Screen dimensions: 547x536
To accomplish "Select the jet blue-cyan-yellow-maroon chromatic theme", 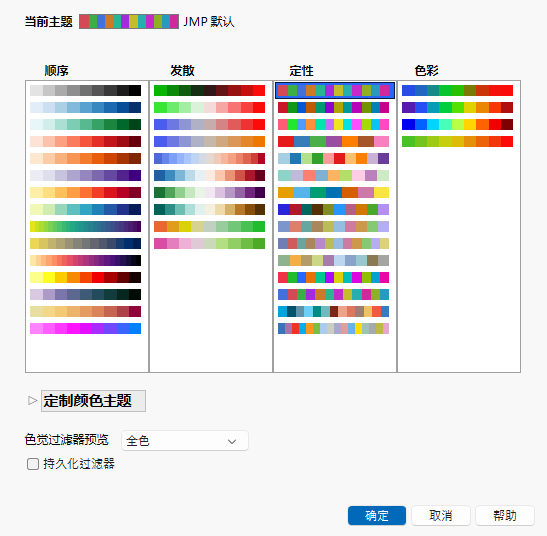I will 457,125.
